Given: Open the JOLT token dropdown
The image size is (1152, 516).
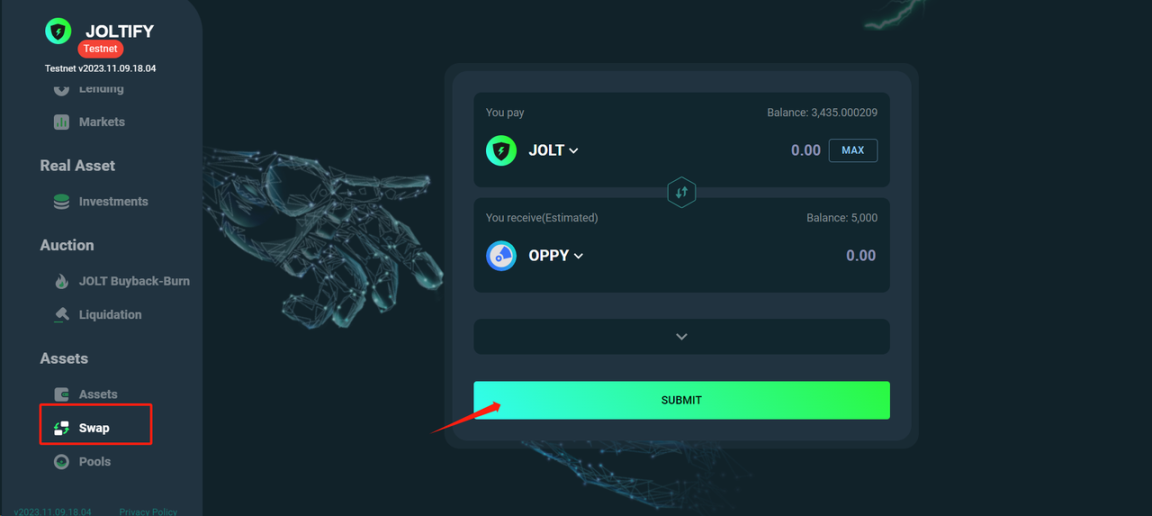Looking at the screenshot, I should tap(553, 151).
